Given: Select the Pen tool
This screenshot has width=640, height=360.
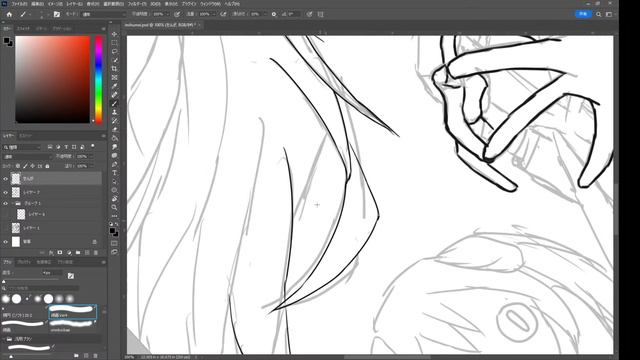Looking at the screenshot, I should coord(114,164).
